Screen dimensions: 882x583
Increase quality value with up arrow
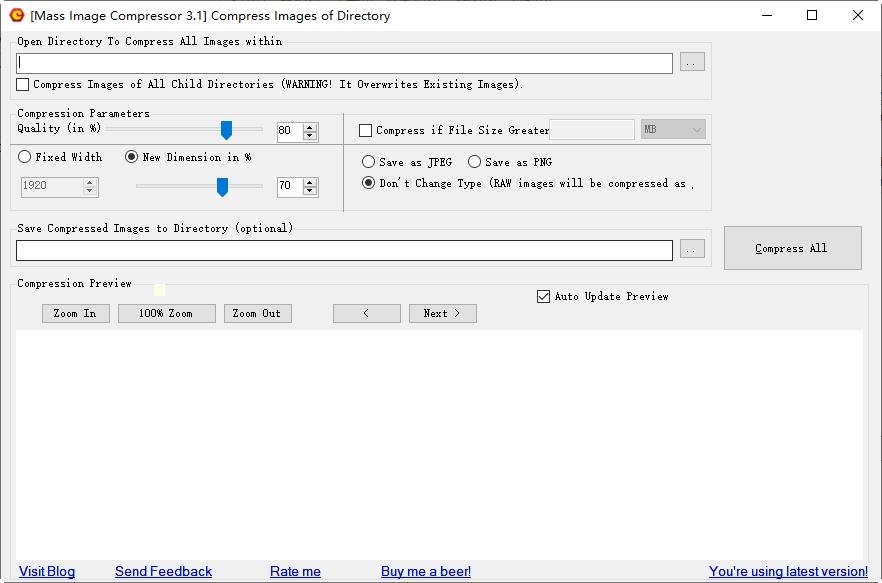[310, 127]
